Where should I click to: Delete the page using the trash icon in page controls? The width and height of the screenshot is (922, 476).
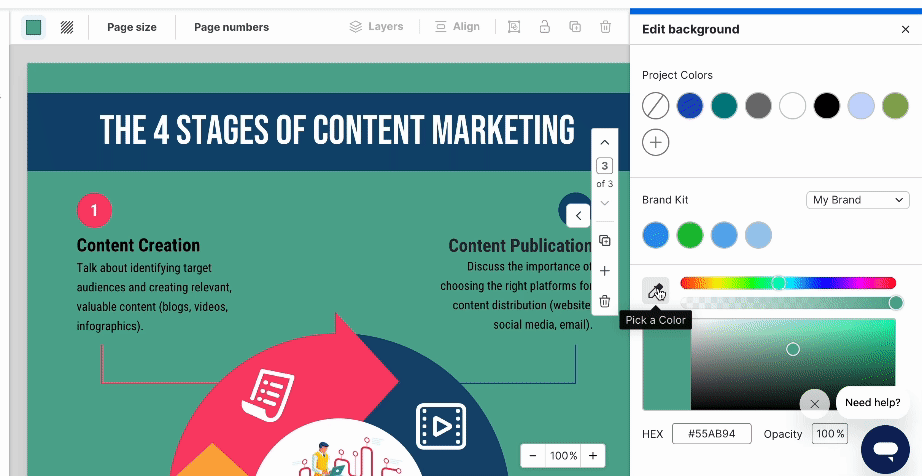[604, 301]
